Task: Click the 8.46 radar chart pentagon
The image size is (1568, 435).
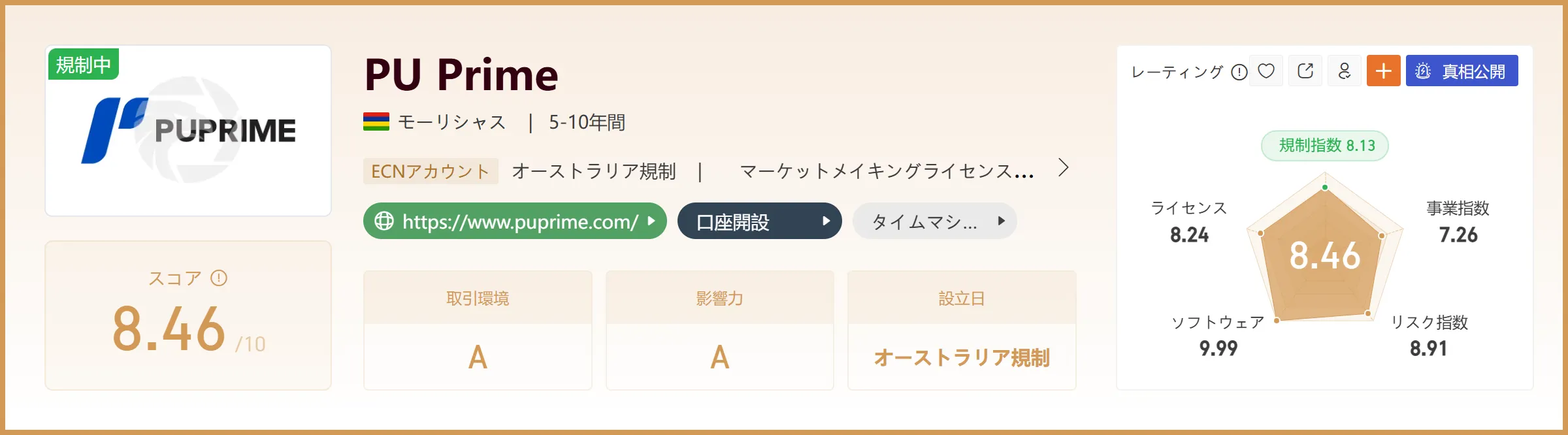Action: tap(1324, 255)
